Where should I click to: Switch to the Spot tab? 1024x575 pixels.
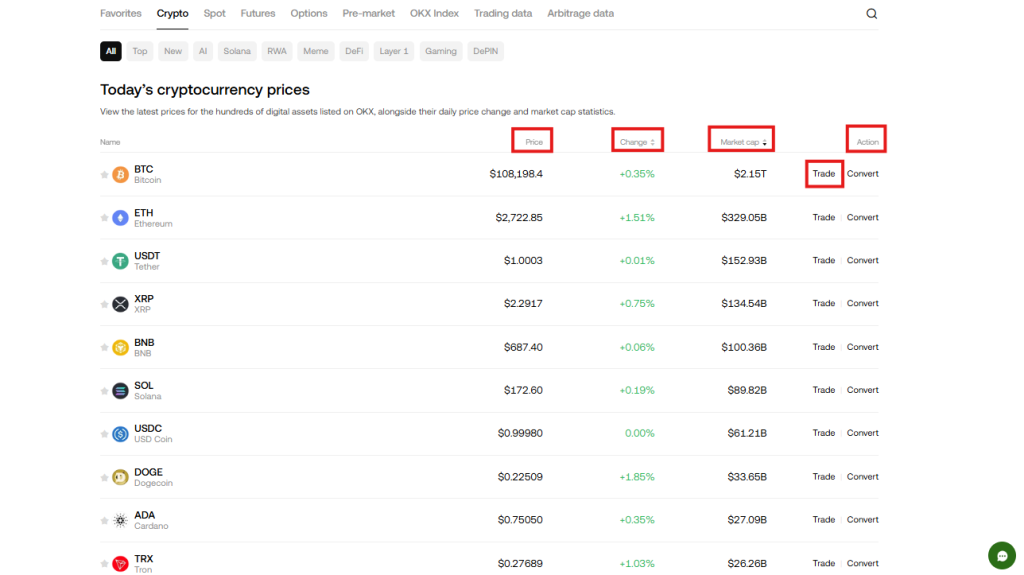[214, 13]
